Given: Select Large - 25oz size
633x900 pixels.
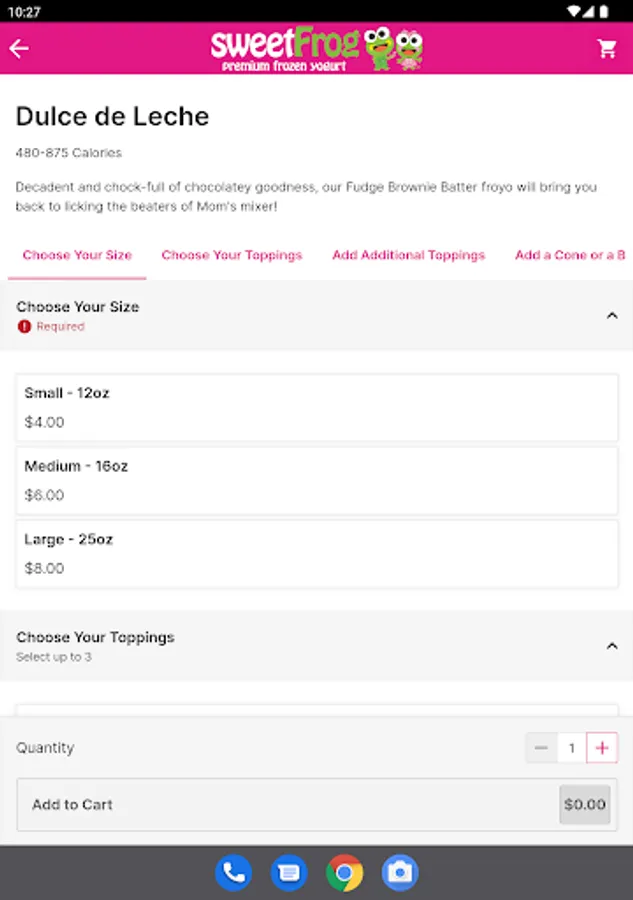Looking at the screenshot, I should (316, 553).
